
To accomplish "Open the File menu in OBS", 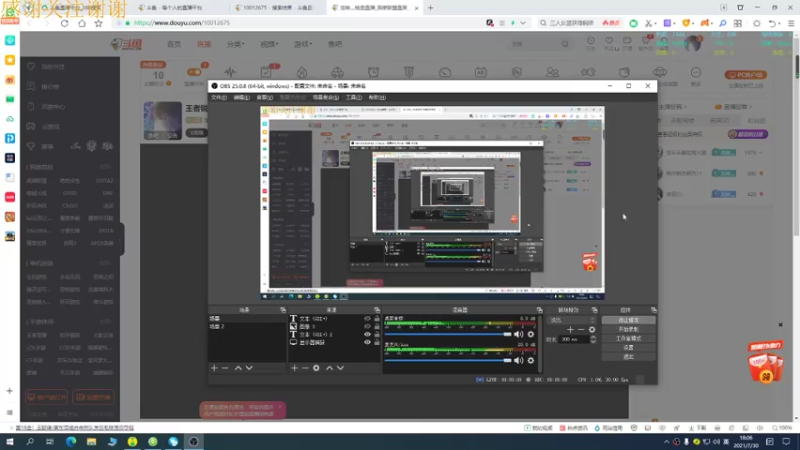I will (x=219, y=97).
